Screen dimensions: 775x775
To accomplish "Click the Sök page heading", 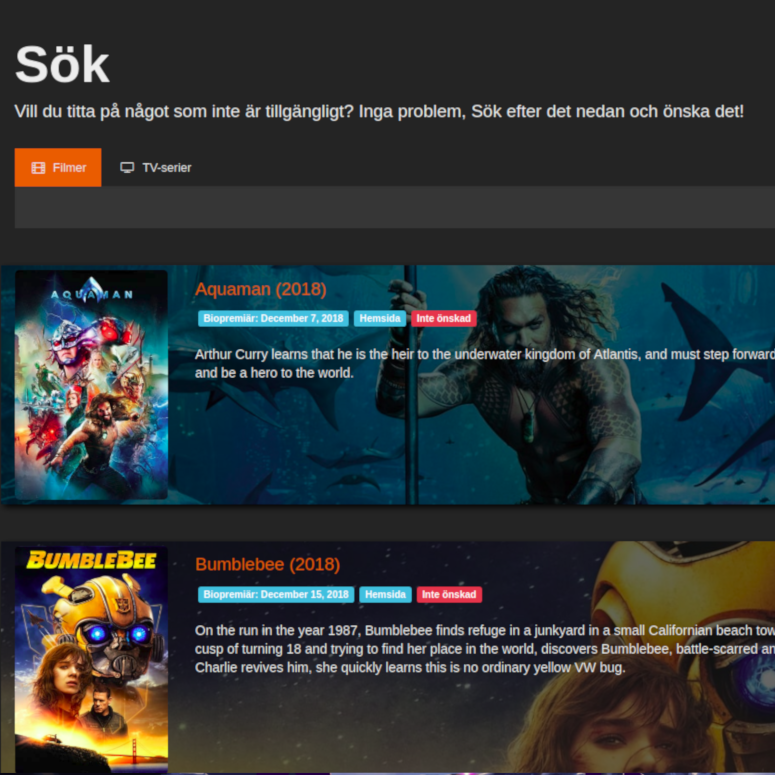I will (x=62, y=65).
